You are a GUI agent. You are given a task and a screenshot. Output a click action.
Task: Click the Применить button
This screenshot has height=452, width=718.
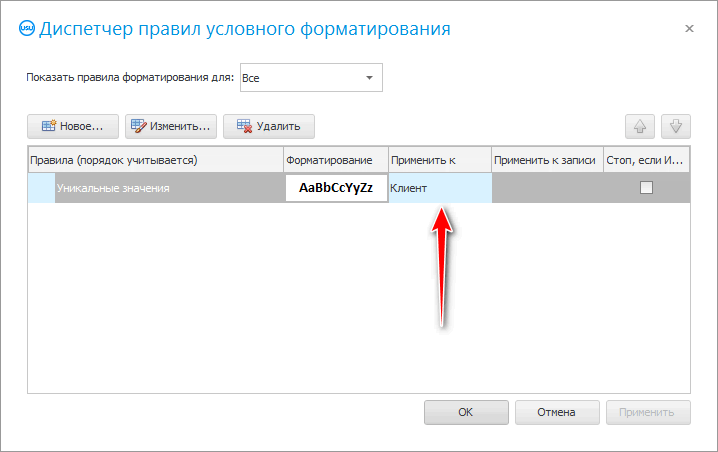point(648,413)
